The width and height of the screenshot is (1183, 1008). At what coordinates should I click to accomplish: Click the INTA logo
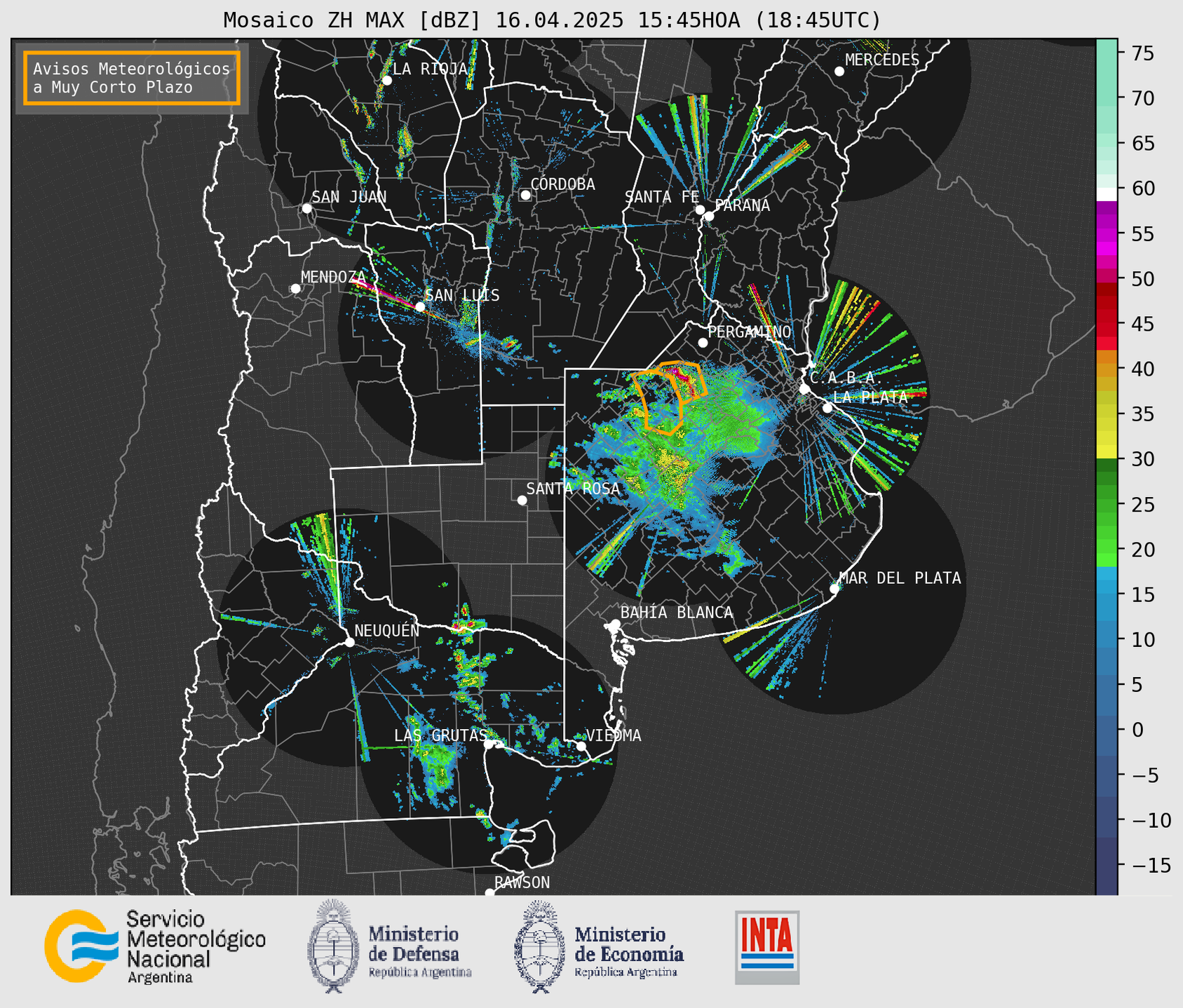(x=767, y=947)
